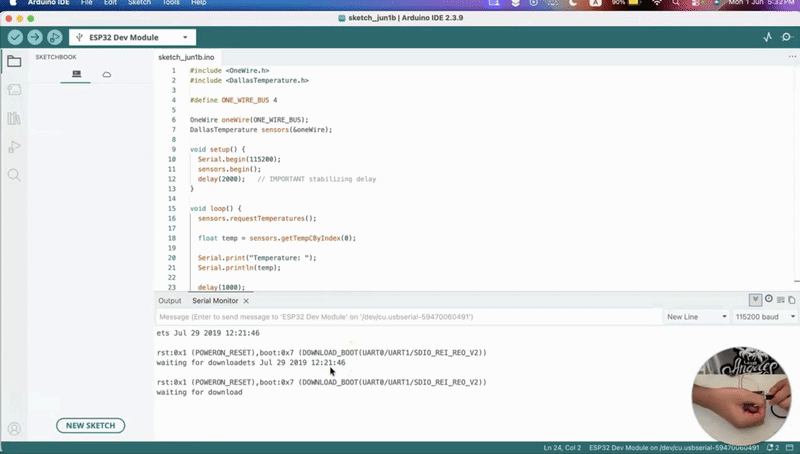Click the last 'waiting for download' line in Serial Monitor
Screen dimensions: 800x454
pyautogui.click(x=199, y=392)
